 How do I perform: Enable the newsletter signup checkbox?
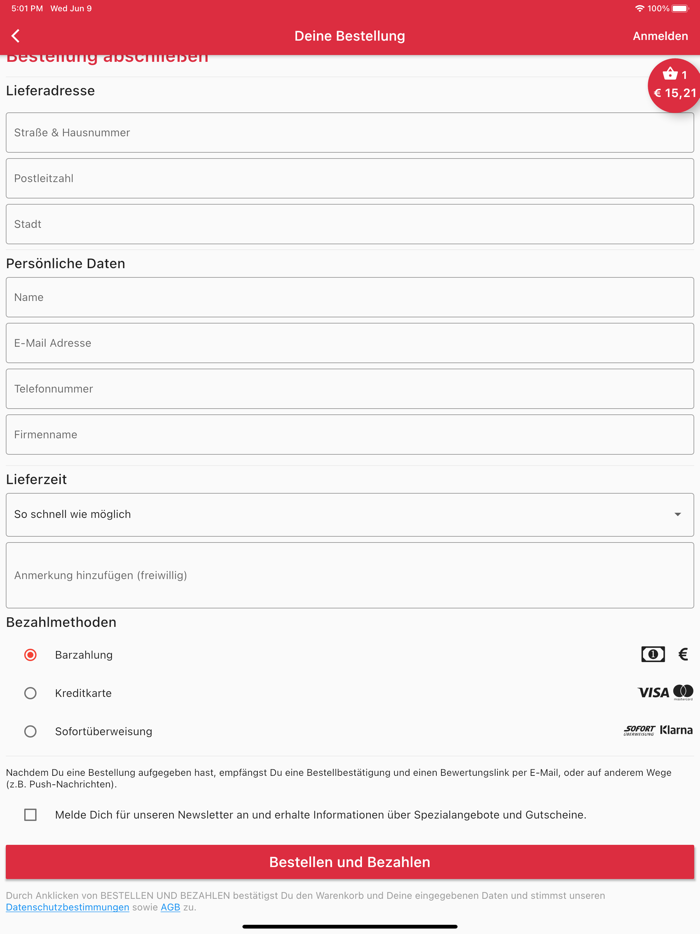tap(30, 815)
